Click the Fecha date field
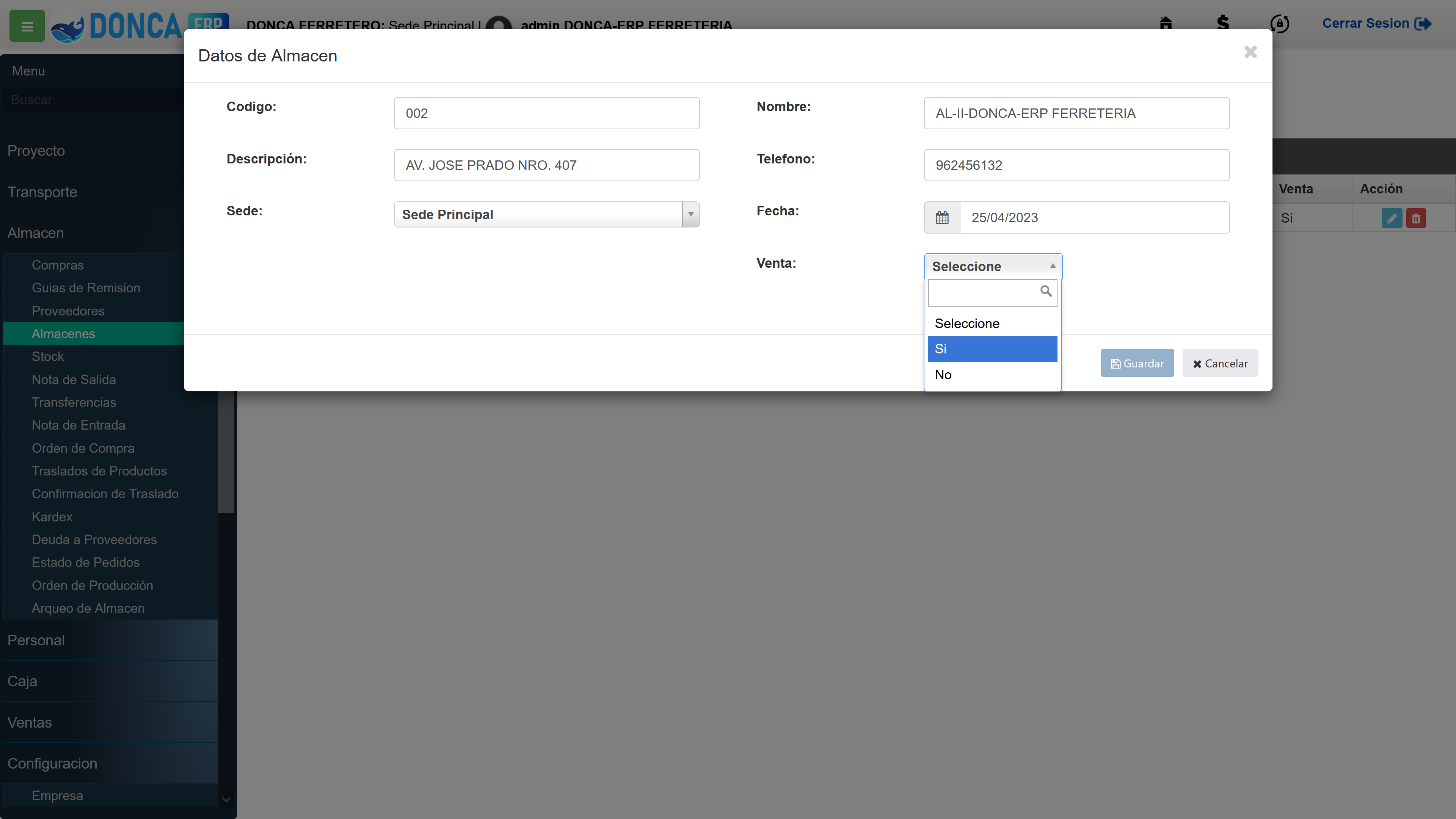 pos(1095,218)
